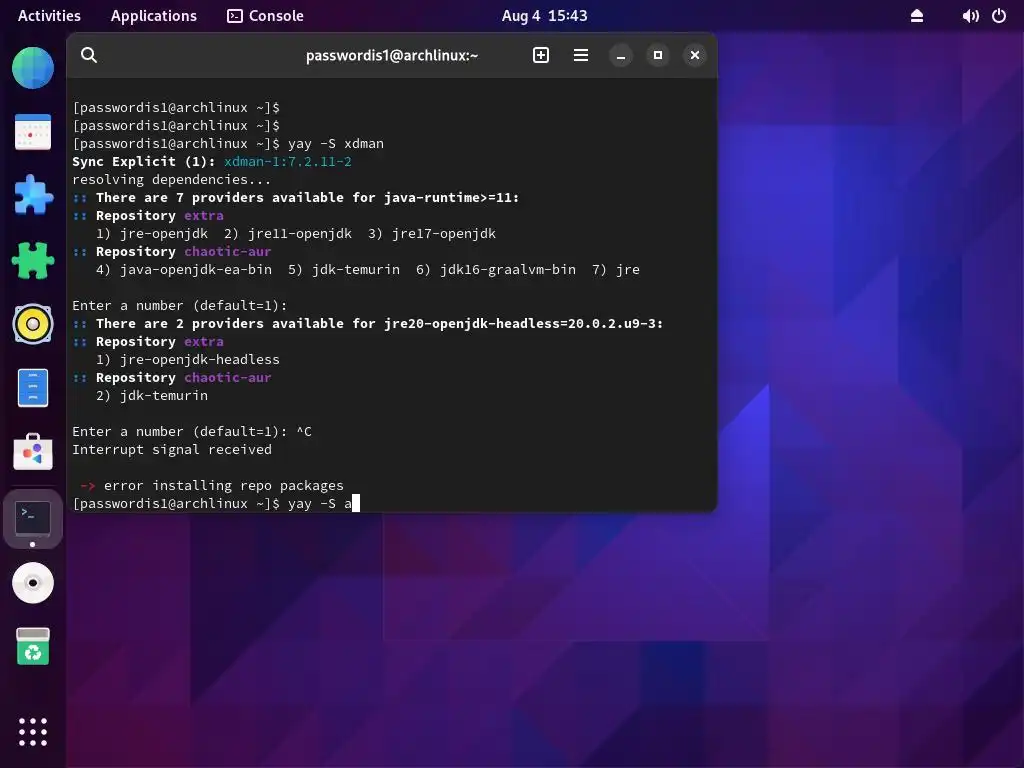Open the power menu icon

999,16
